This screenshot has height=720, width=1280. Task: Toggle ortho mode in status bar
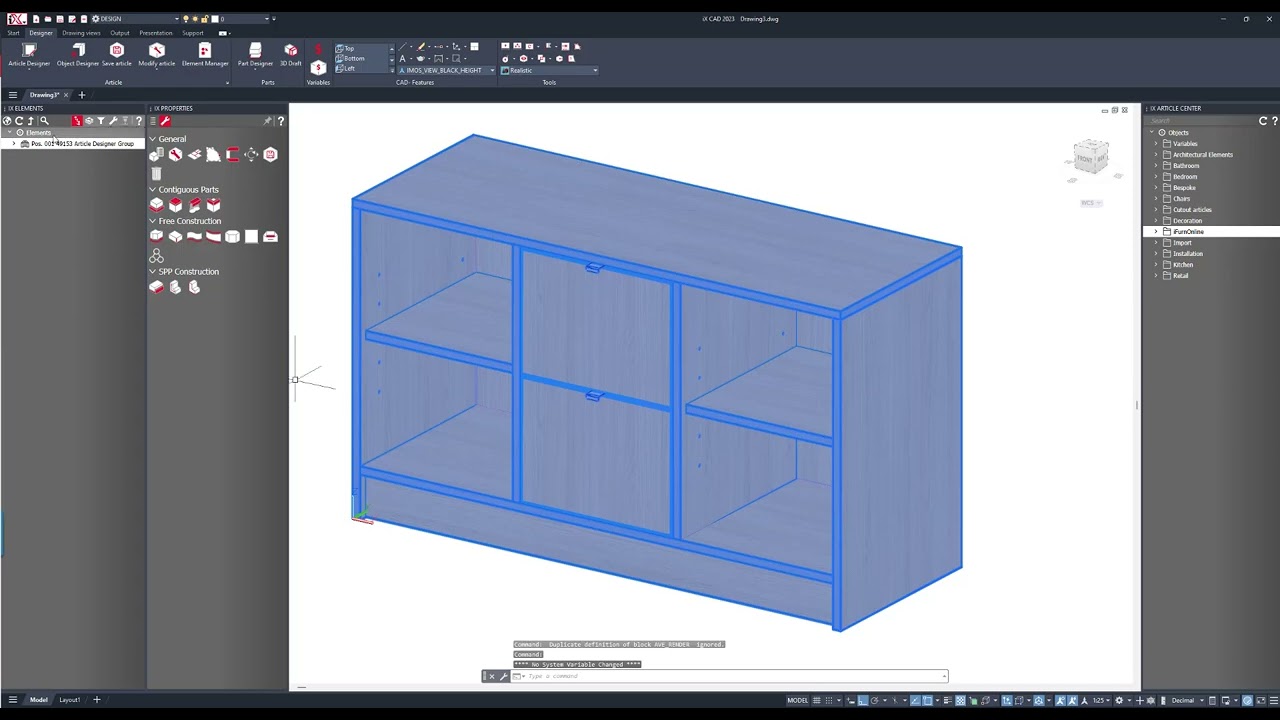[x=862, y=700]
